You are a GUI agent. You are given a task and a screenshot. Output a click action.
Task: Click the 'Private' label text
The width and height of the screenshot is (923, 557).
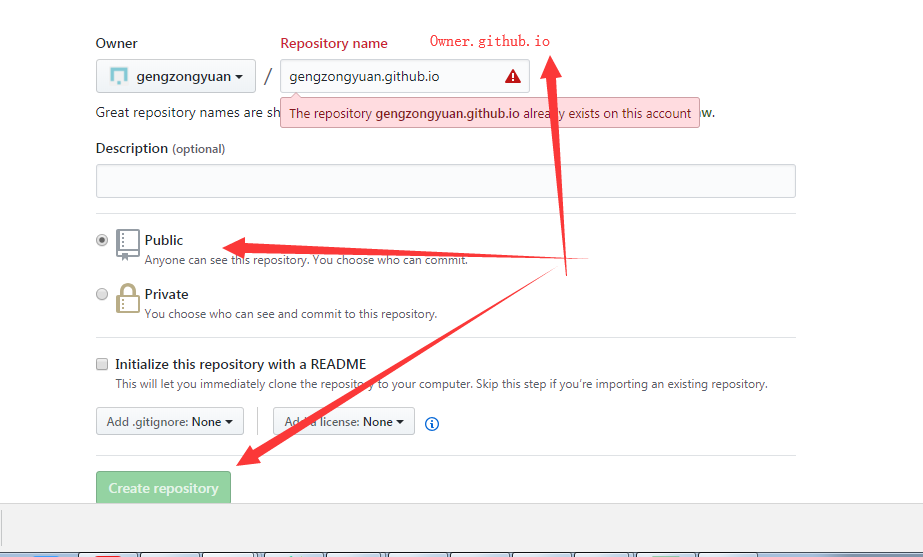tap(167, 294)
